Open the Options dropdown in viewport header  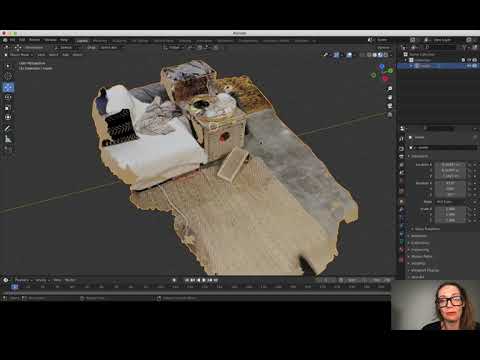point(384,48)
